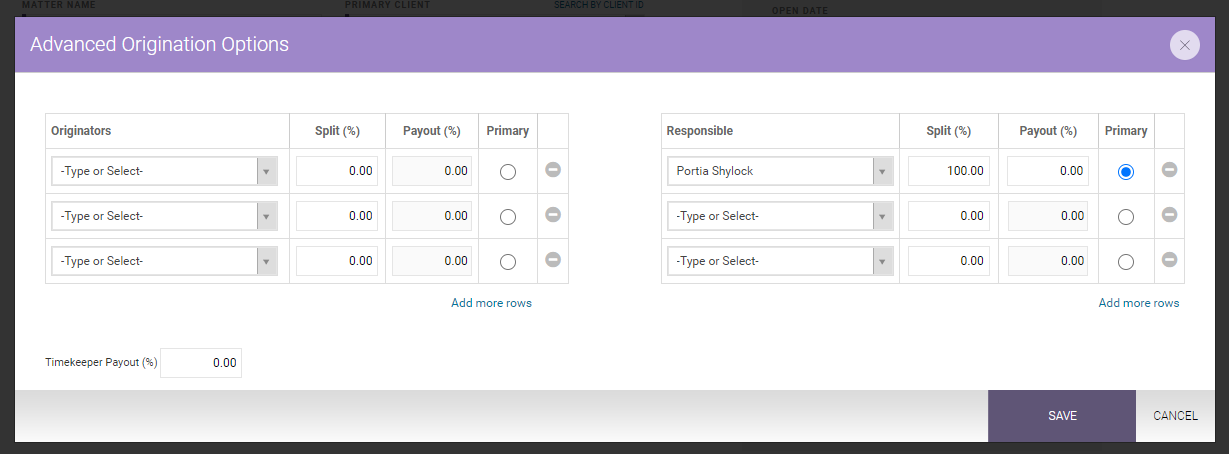1229x454 pixels.
Task: Click third Responsible row Payout field
Action: point(1048,261)
